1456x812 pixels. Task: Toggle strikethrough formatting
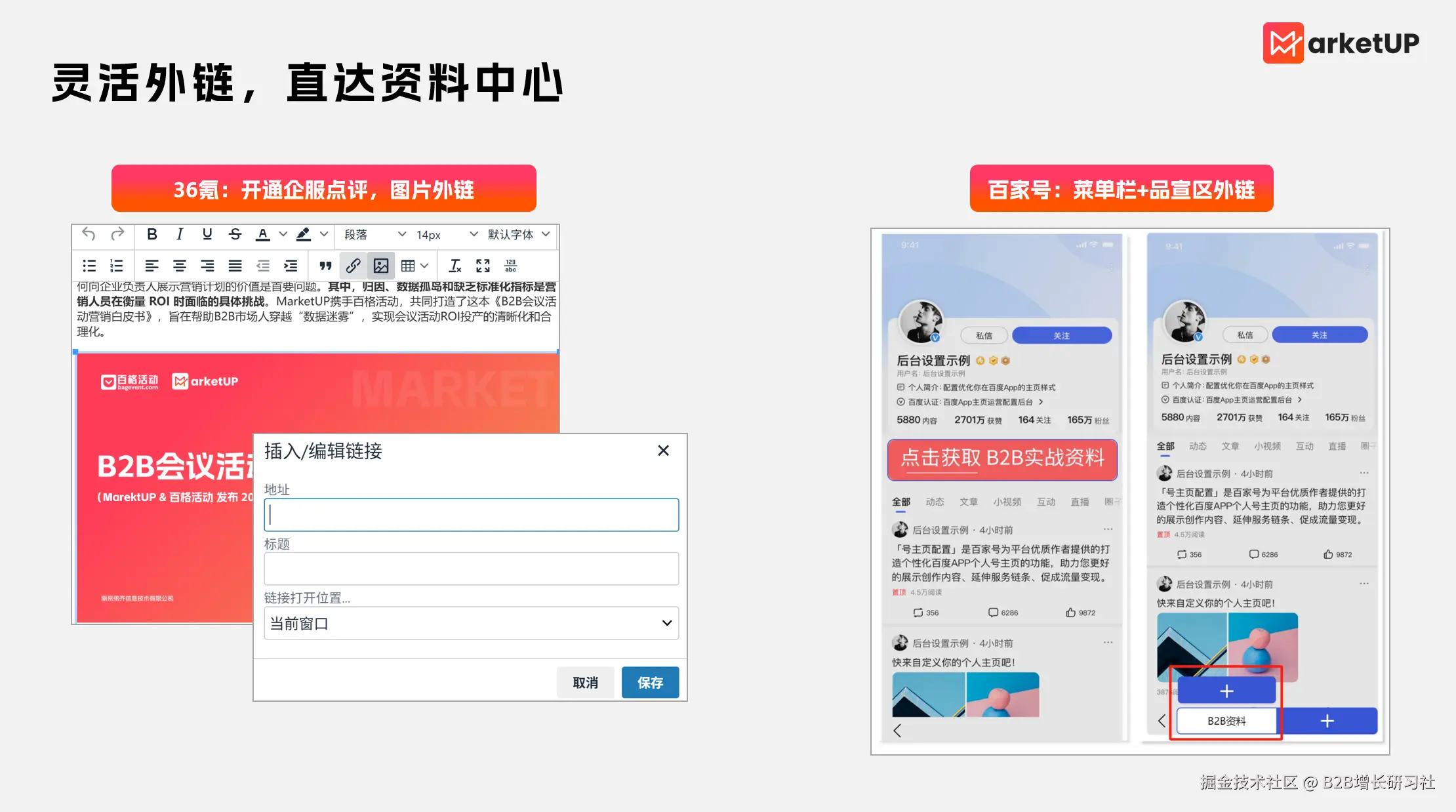[x=235, y=234]
